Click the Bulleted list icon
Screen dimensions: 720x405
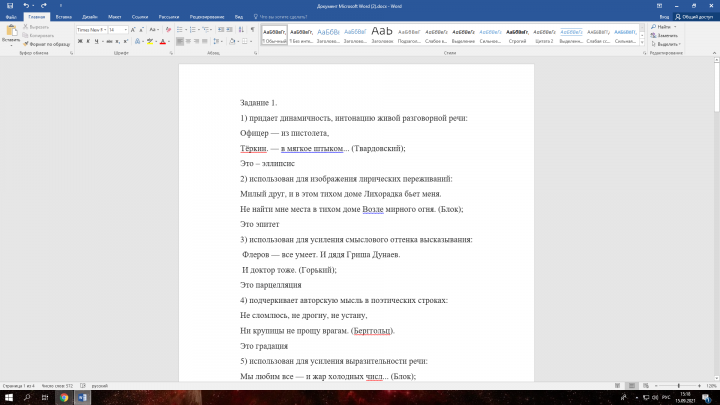[180, 29]
